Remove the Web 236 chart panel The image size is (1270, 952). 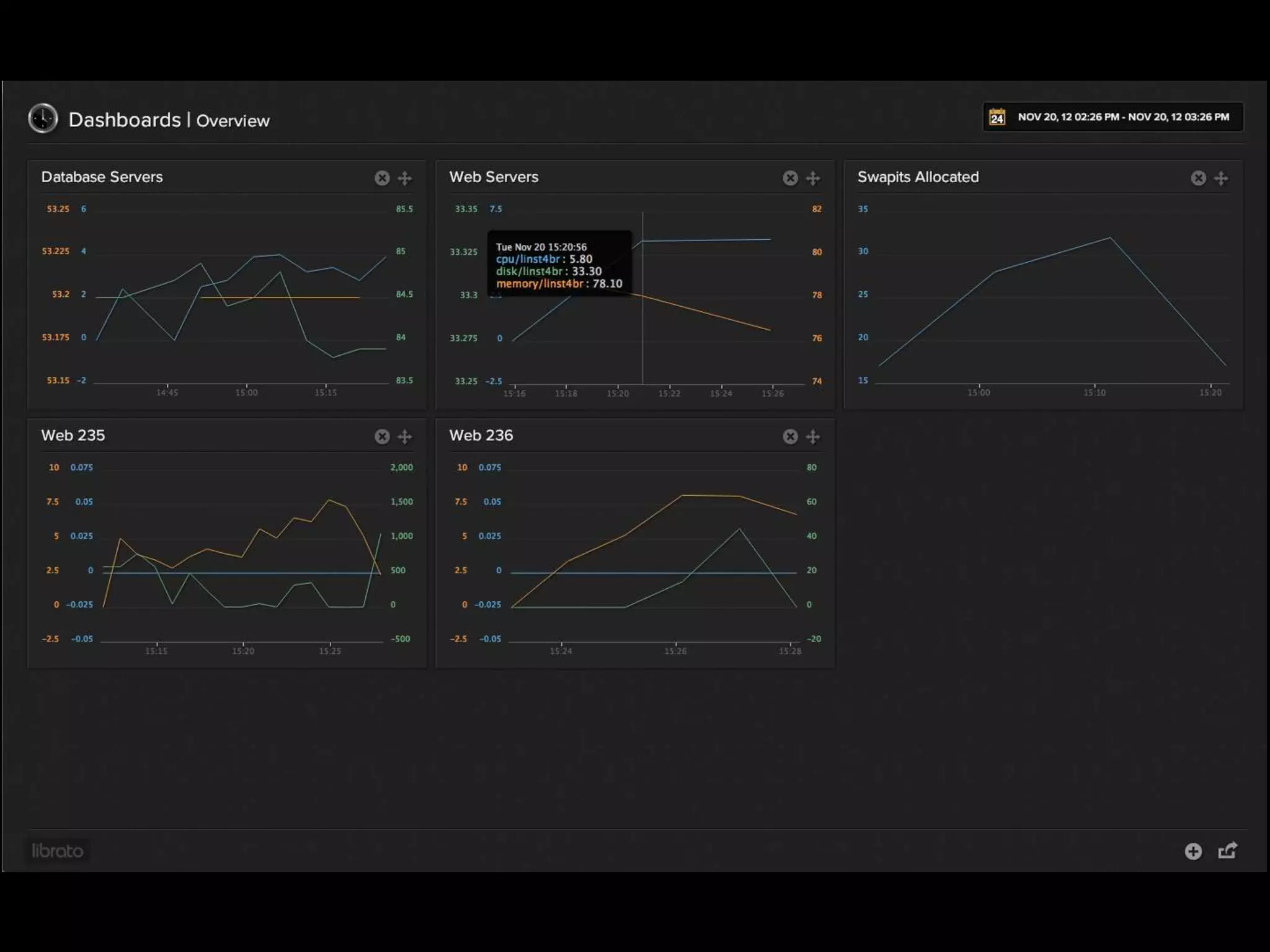[790, 437]
